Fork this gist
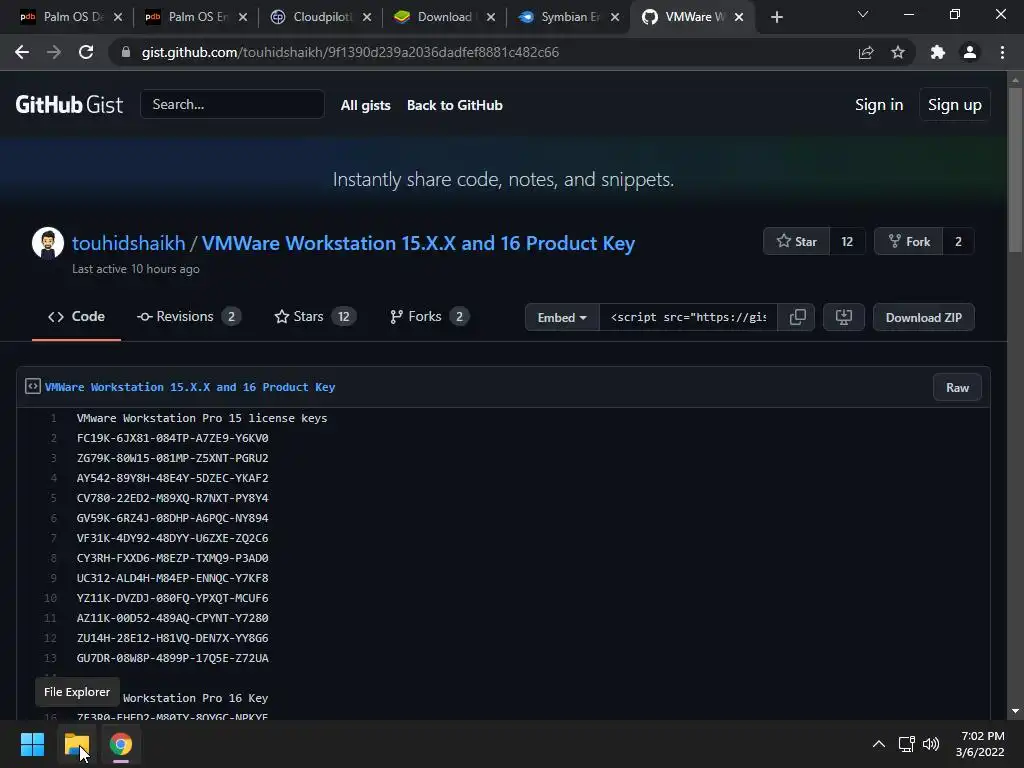The width and height of the screenshot is (1024, 768). point(908,242)
